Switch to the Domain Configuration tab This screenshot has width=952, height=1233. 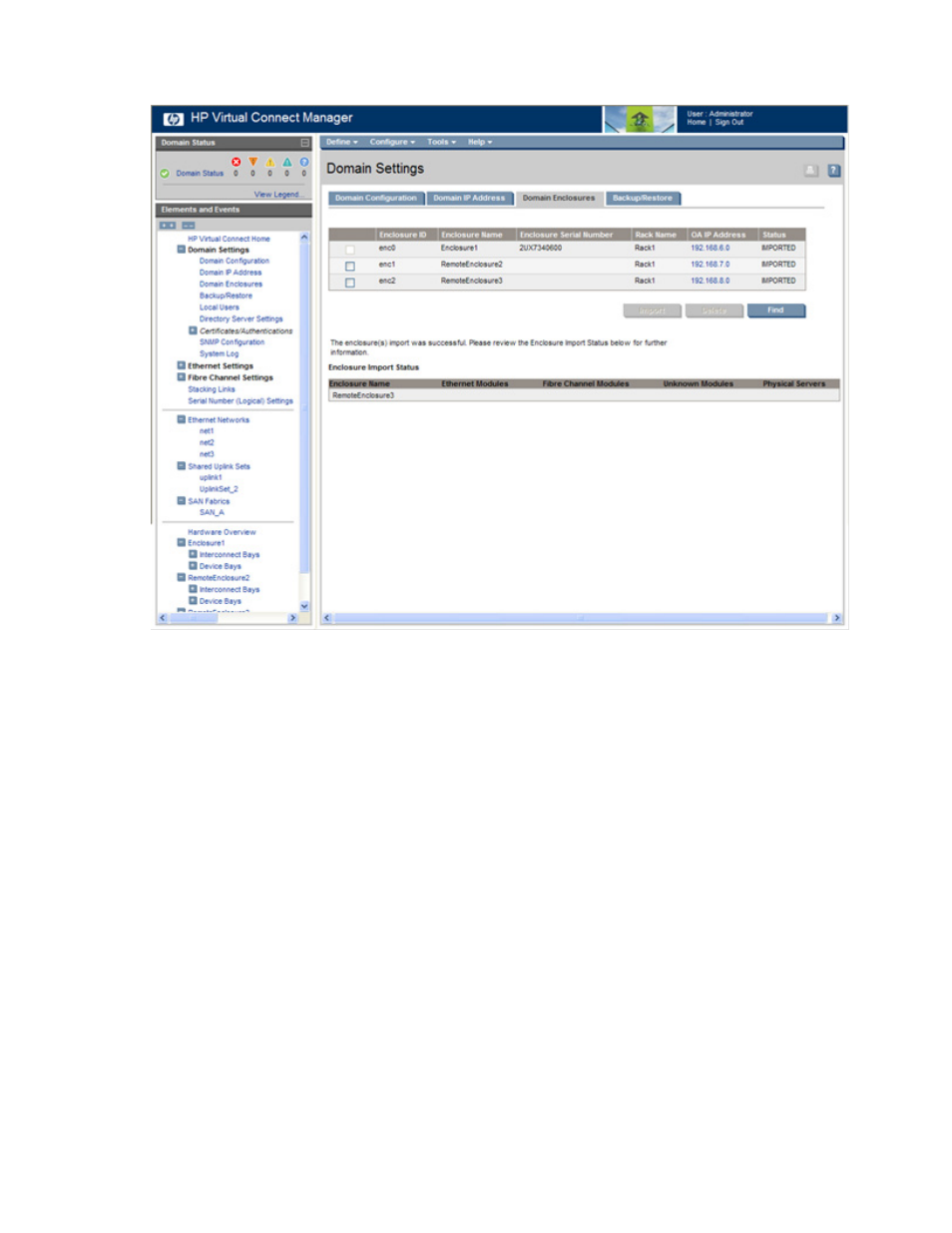[376, 198]
